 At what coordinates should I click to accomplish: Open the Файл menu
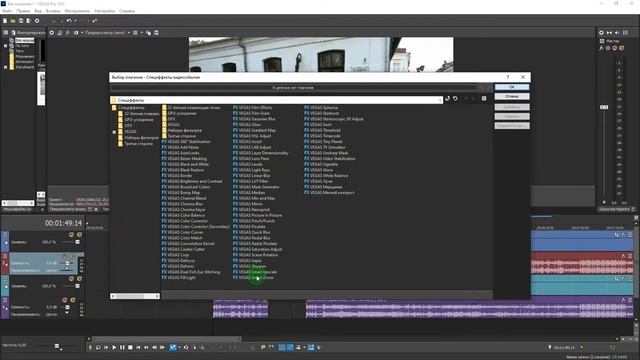(7, 11)
